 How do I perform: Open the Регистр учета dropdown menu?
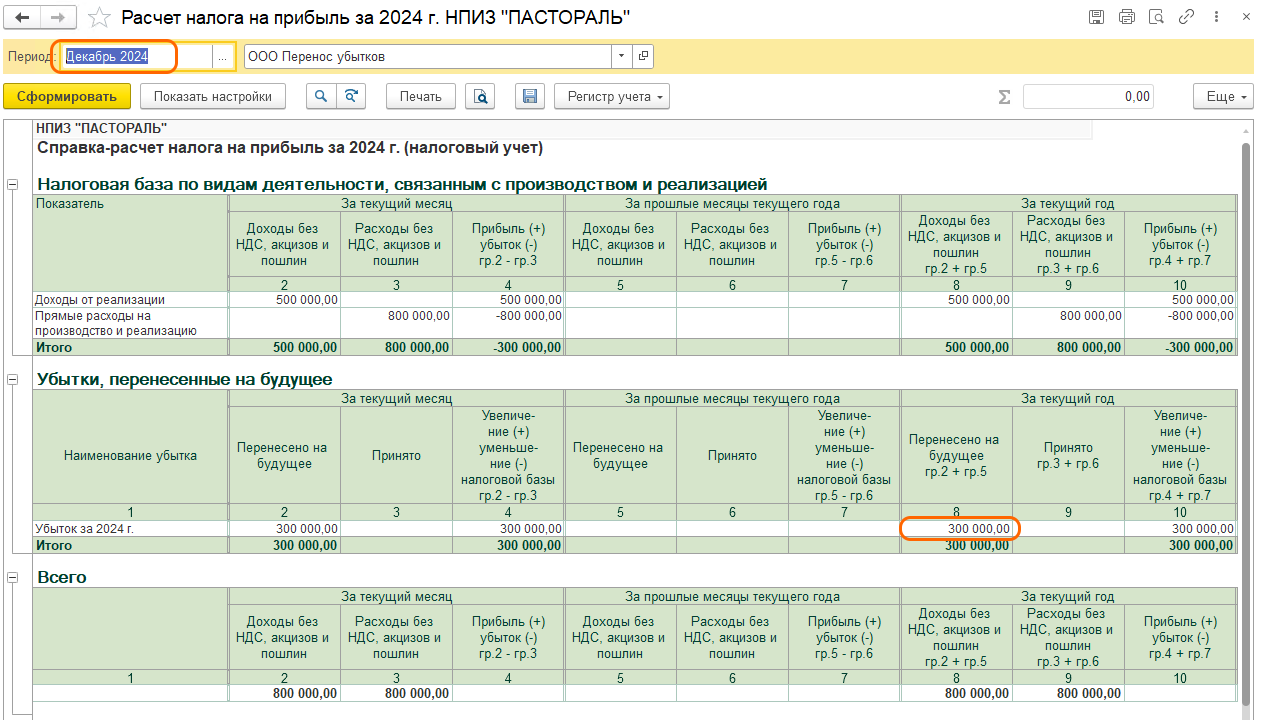(x=611, y=96)
